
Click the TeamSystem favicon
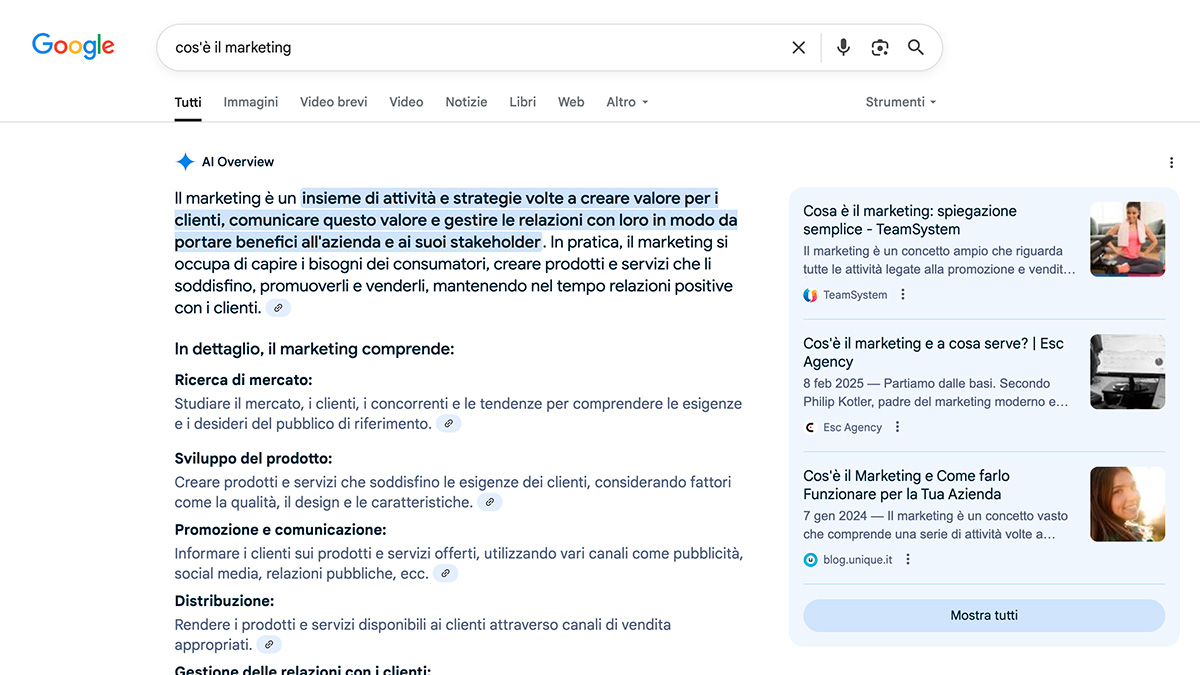810,295
